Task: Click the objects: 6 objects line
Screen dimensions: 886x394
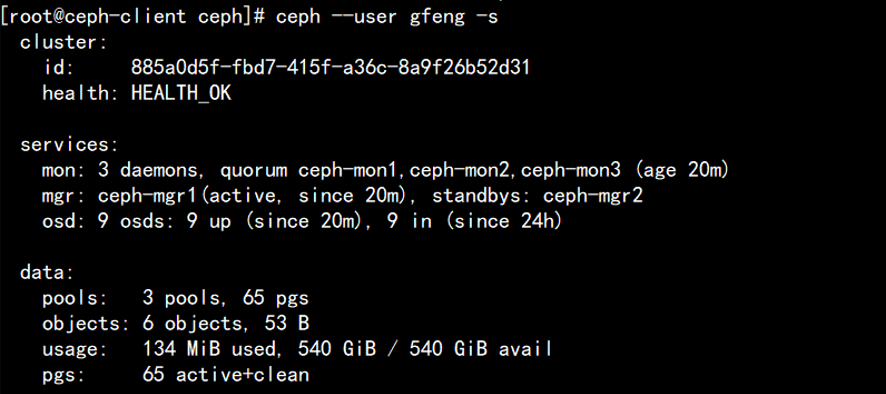Action: coord(176,324)
